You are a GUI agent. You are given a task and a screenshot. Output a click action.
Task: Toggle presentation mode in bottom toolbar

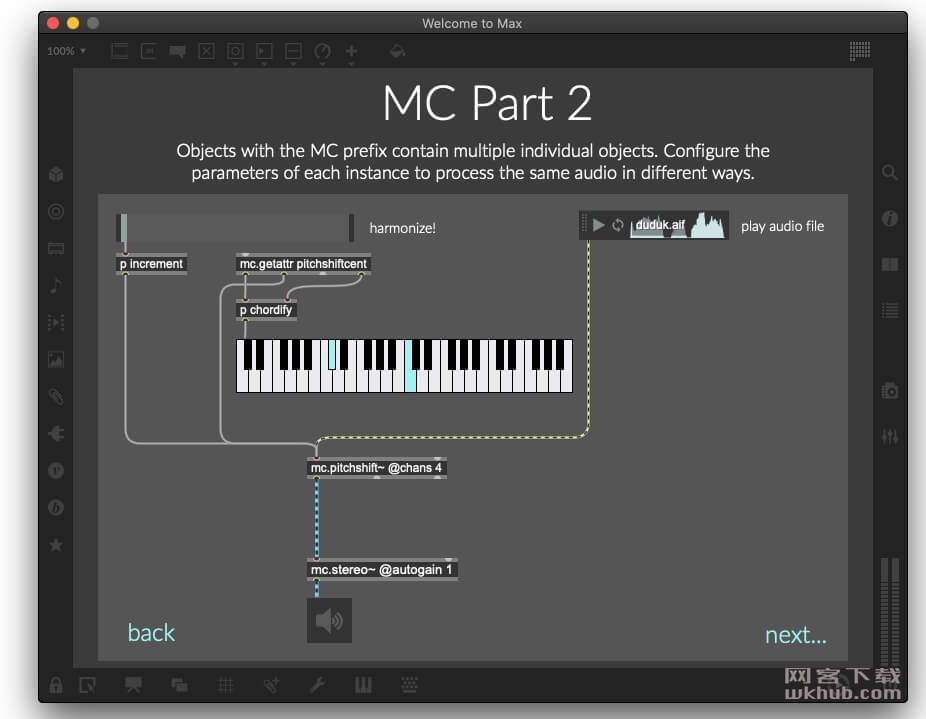tap(133, 685)
